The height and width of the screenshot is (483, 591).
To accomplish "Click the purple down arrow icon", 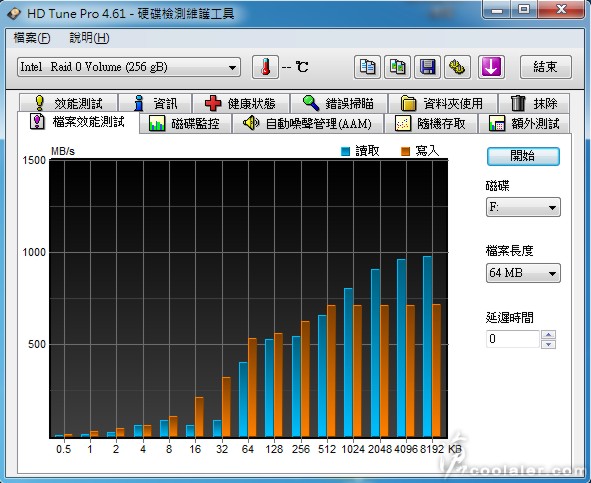I will point(491,67).
